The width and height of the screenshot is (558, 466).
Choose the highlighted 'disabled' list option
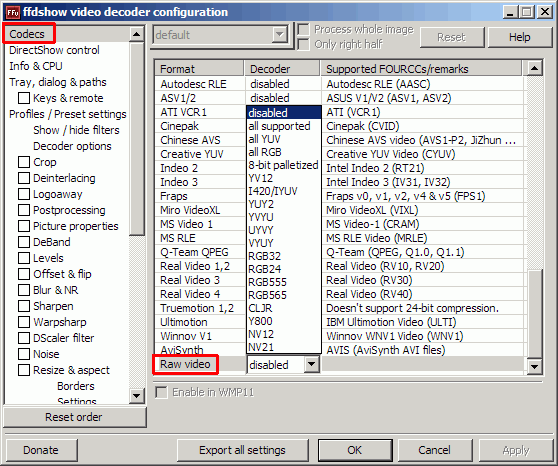point(284,113)
